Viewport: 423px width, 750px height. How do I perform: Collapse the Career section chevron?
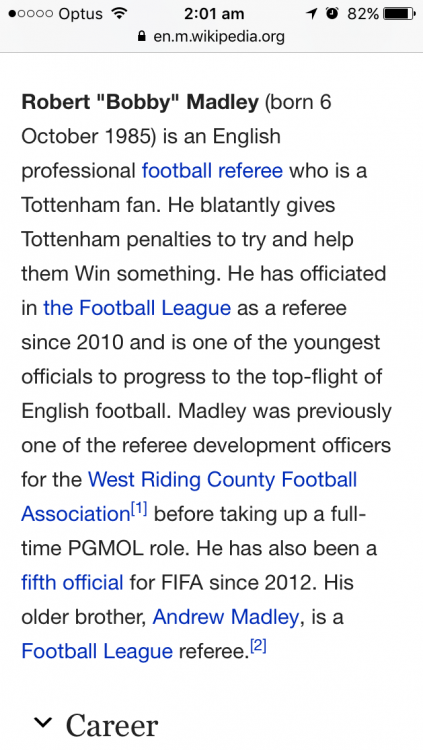click(43, 723)
